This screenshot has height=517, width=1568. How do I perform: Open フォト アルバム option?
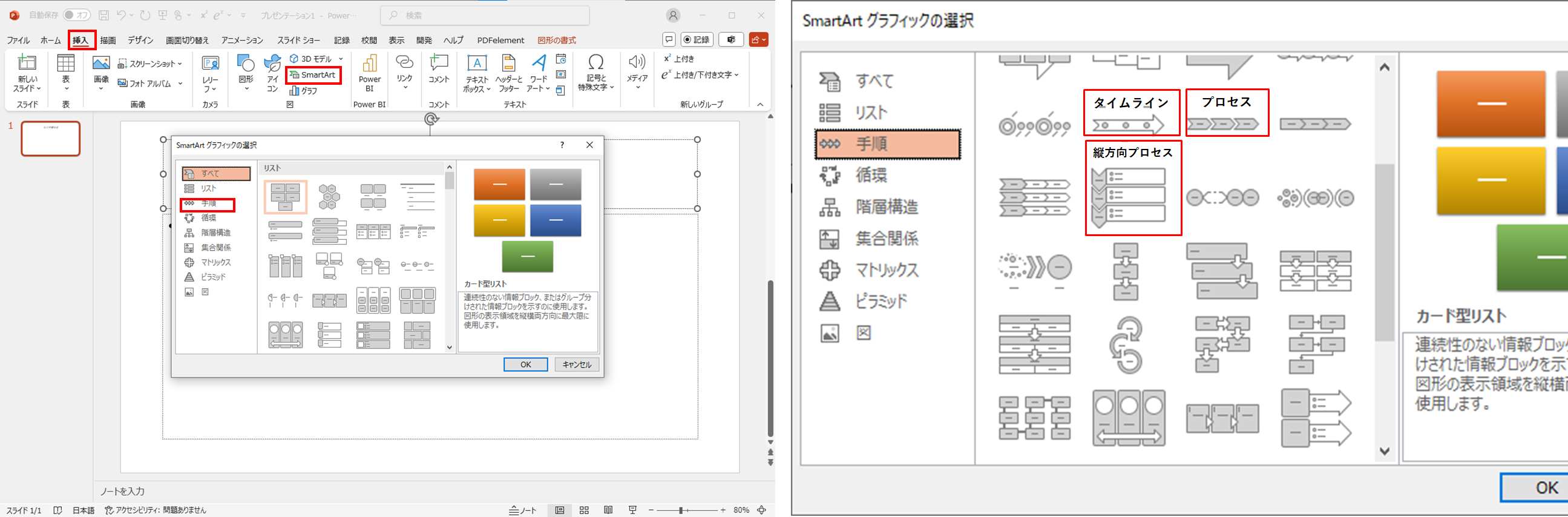click(x=144, y=84)
